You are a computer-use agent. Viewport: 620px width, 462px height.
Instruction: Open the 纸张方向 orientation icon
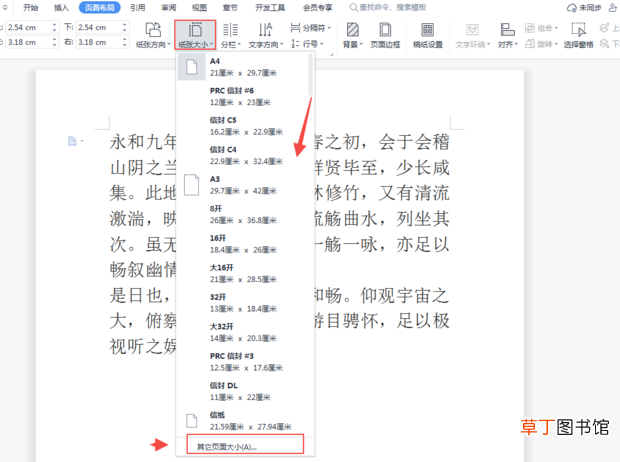tap(153, 30)
